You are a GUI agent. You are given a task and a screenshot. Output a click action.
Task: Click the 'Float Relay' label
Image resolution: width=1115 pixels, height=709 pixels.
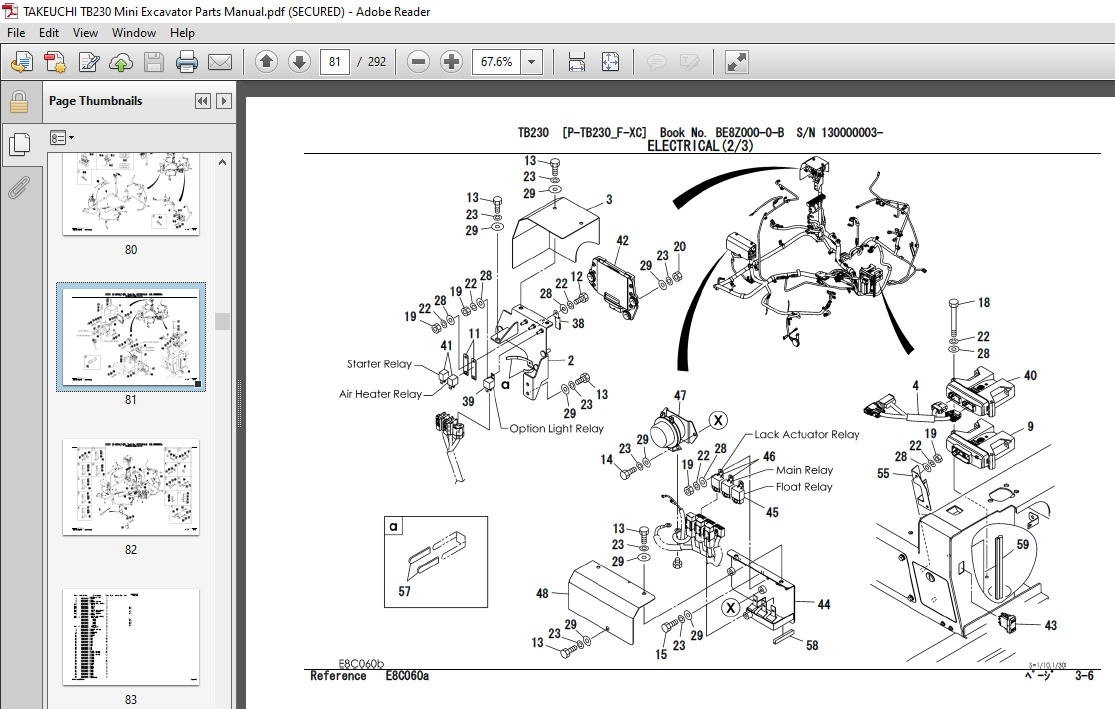(804, 487)
